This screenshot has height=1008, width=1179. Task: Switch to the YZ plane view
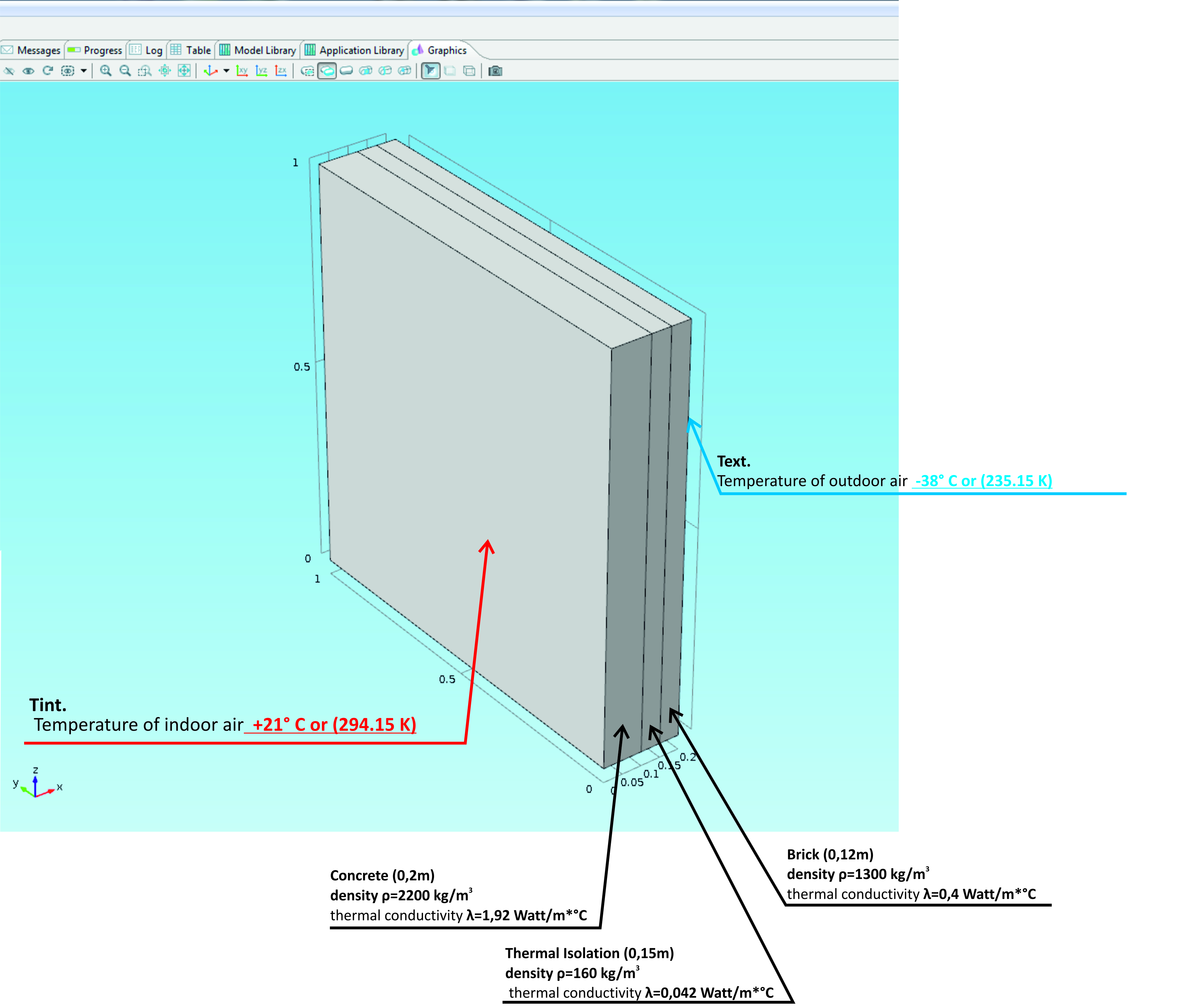[x=261, y=71]
